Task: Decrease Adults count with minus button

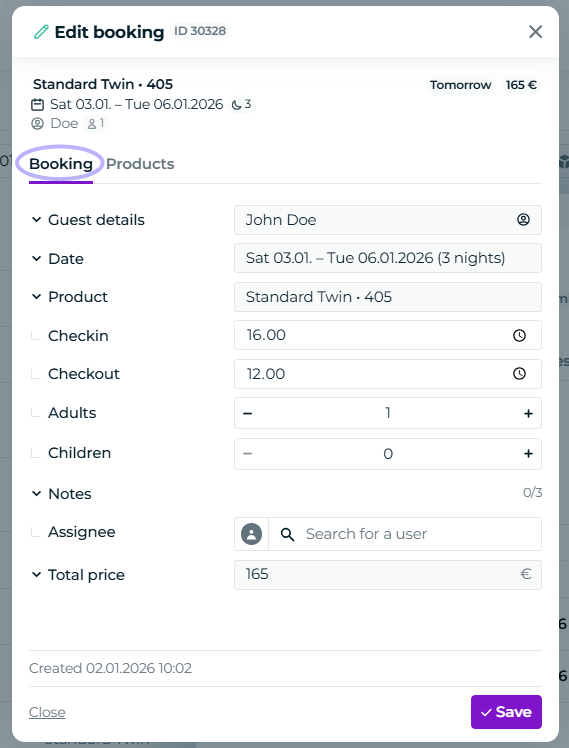Action: pyautogui.click(x=248, y=413)
